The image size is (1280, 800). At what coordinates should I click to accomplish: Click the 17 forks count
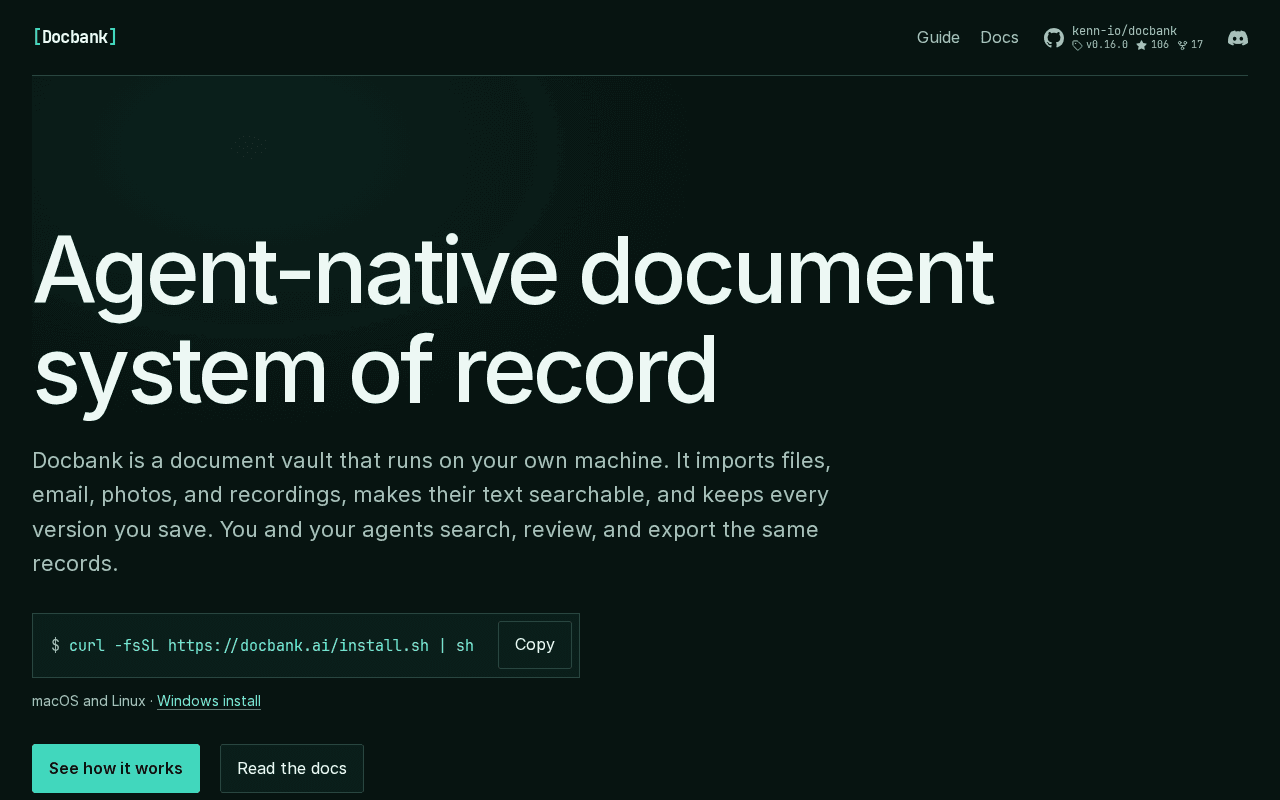pos(1197,45)
